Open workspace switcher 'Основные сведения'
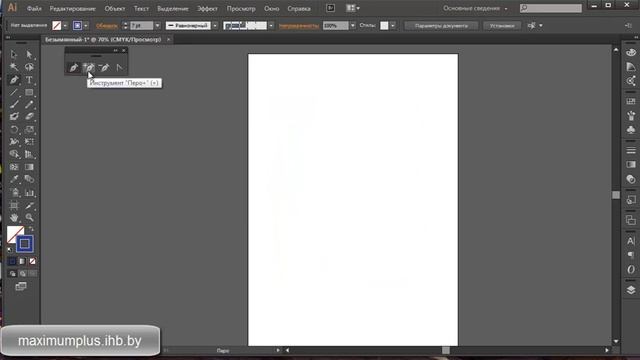Viewport: 640px width, 360px height. pos(475,8)
